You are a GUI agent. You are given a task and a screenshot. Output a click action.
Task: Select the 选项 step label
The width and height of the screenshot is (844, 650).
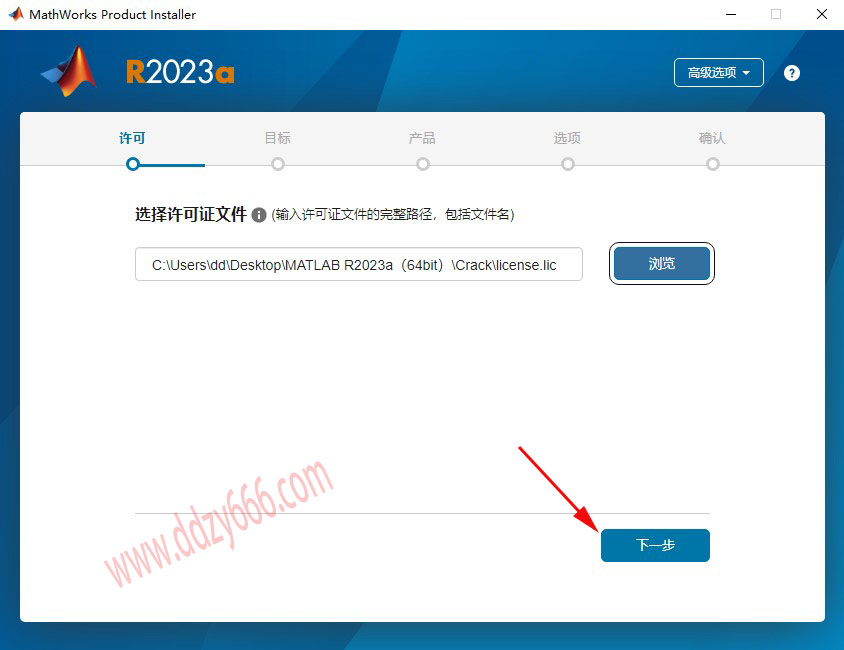coord(567,138)
